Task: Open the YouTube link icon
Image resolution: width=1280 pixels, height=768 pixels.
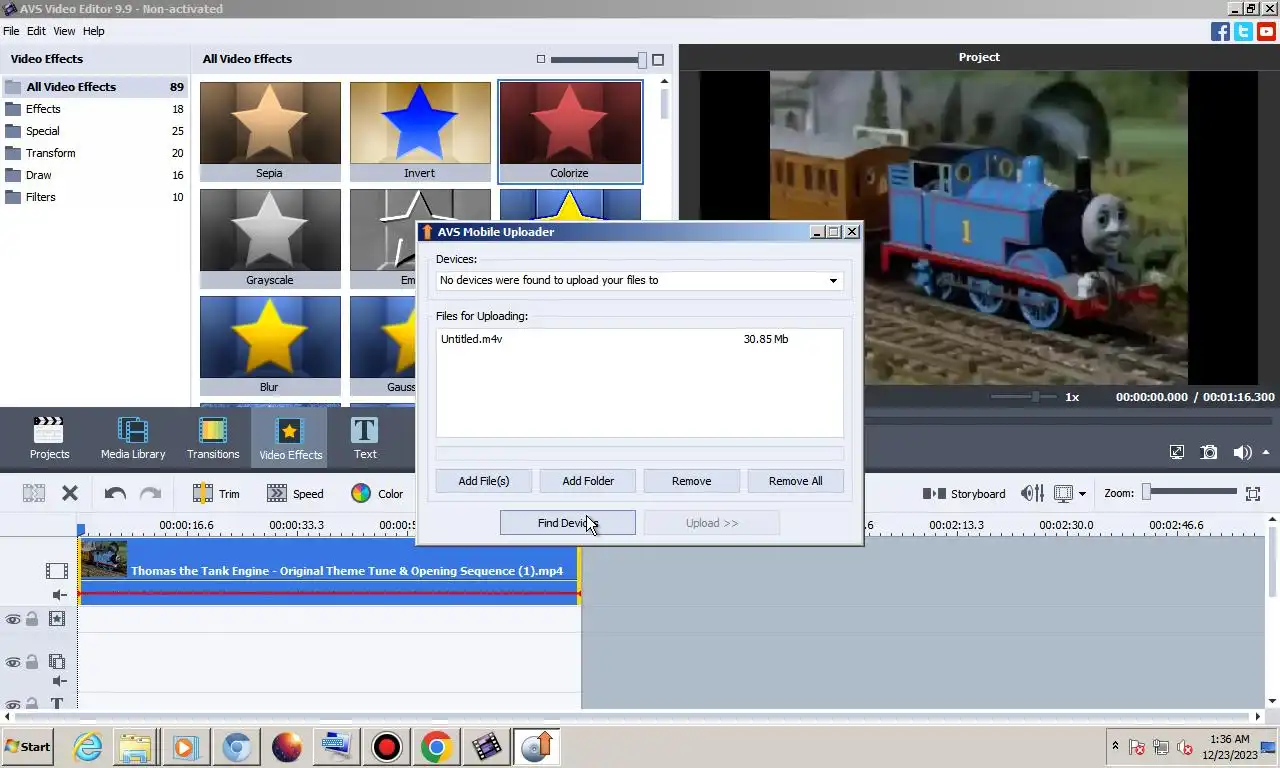Action: coord(1266,31)
